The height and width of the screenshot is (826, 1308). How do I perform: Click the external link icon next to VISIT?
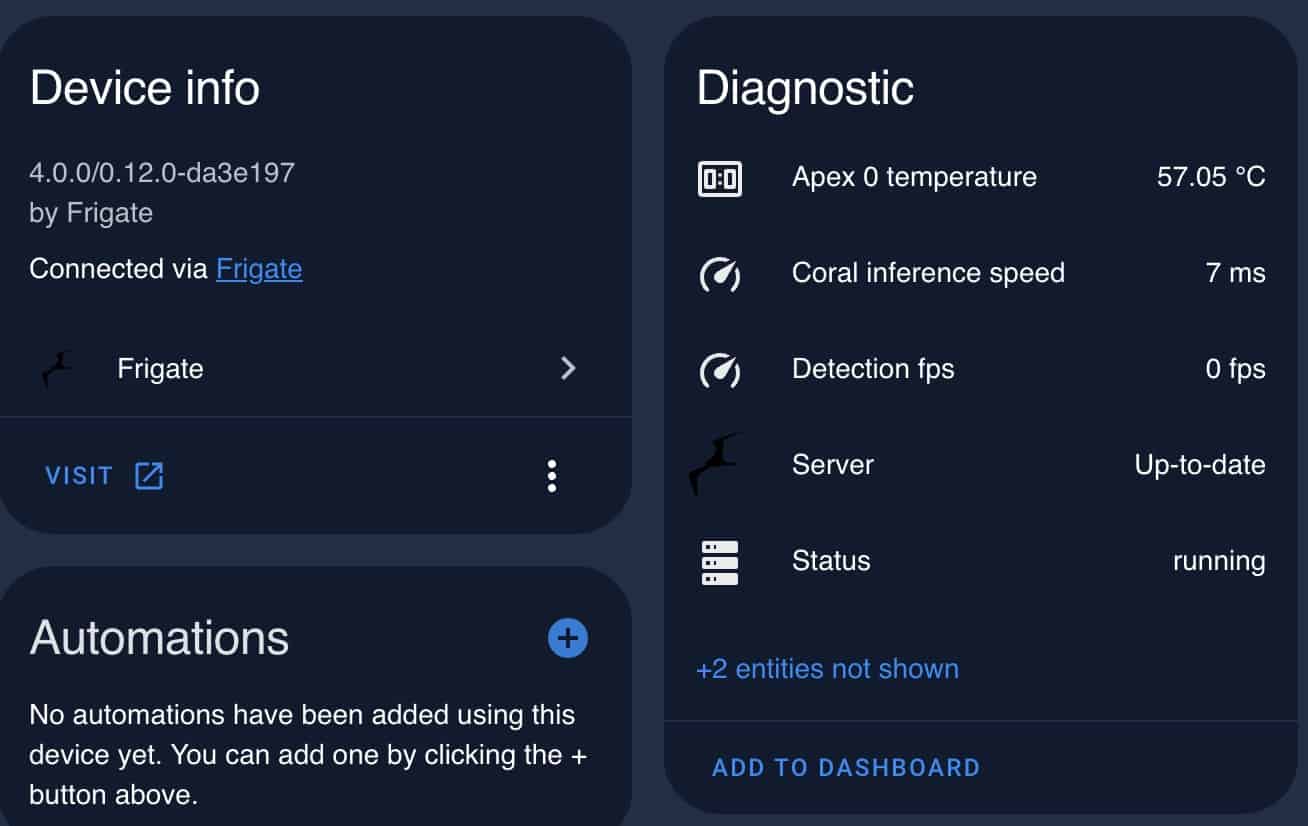tap(149, 476)
